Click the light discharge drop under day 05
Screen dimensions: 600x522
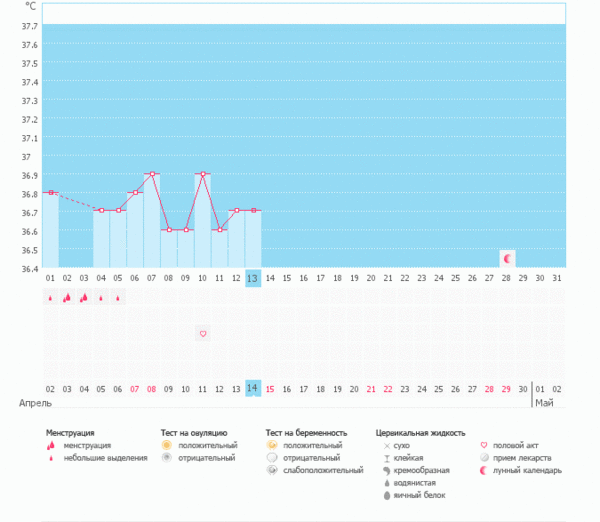pyautogui.click(x=118, y=298)
